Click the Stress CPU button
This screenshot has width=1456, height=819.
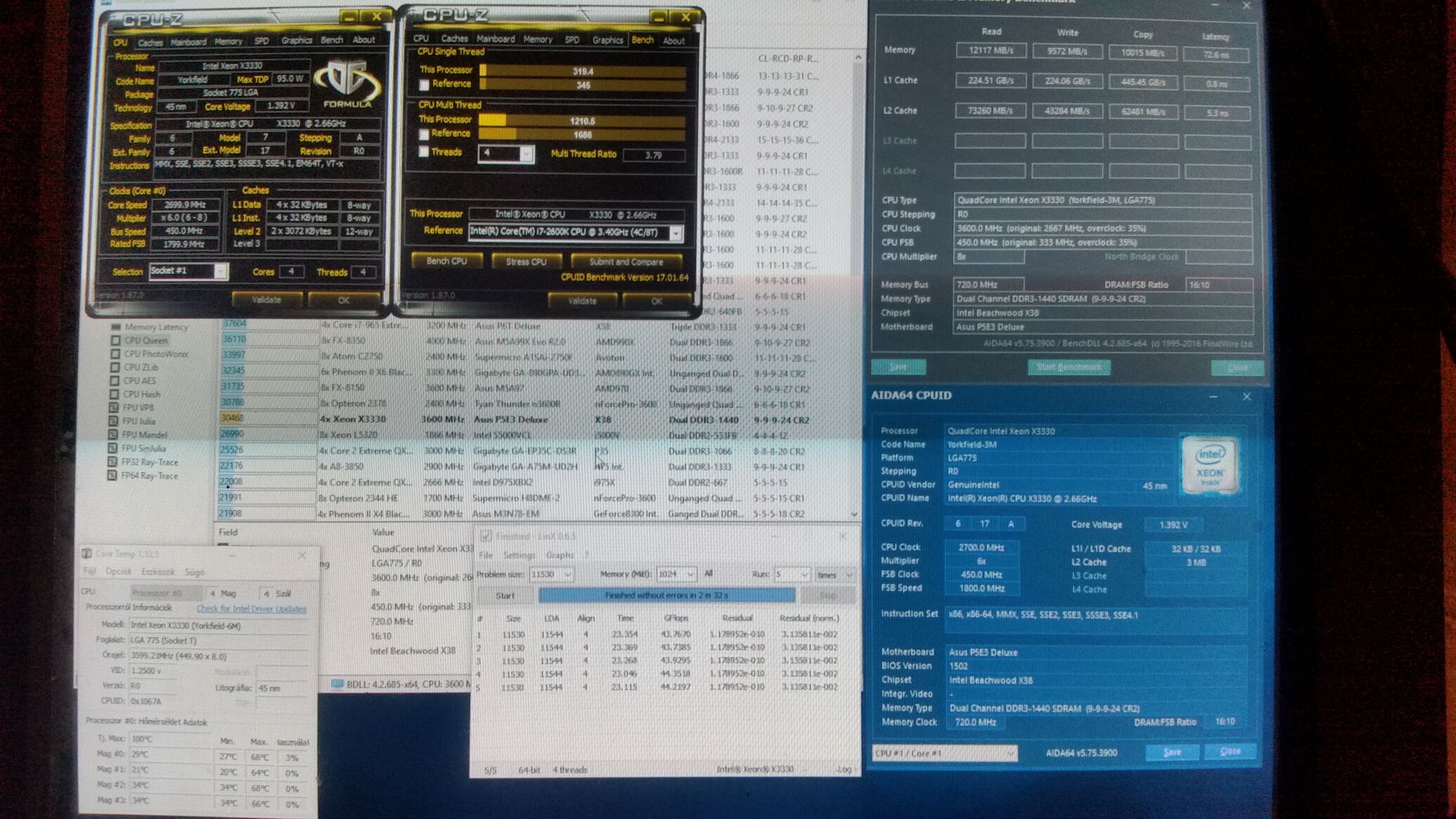(526, 262)
